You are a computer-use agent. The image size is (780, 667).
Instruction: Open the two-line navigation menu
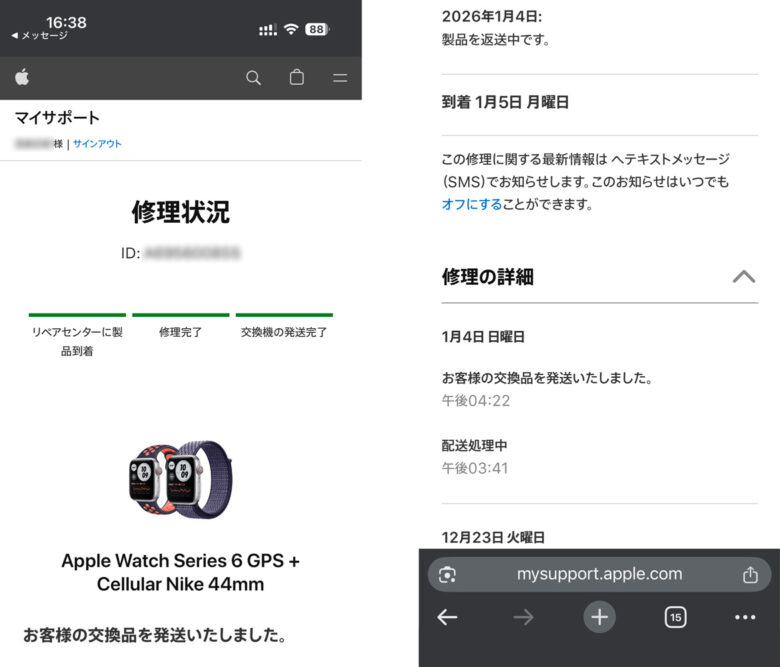pyautogui.click(x=340, y=78)
